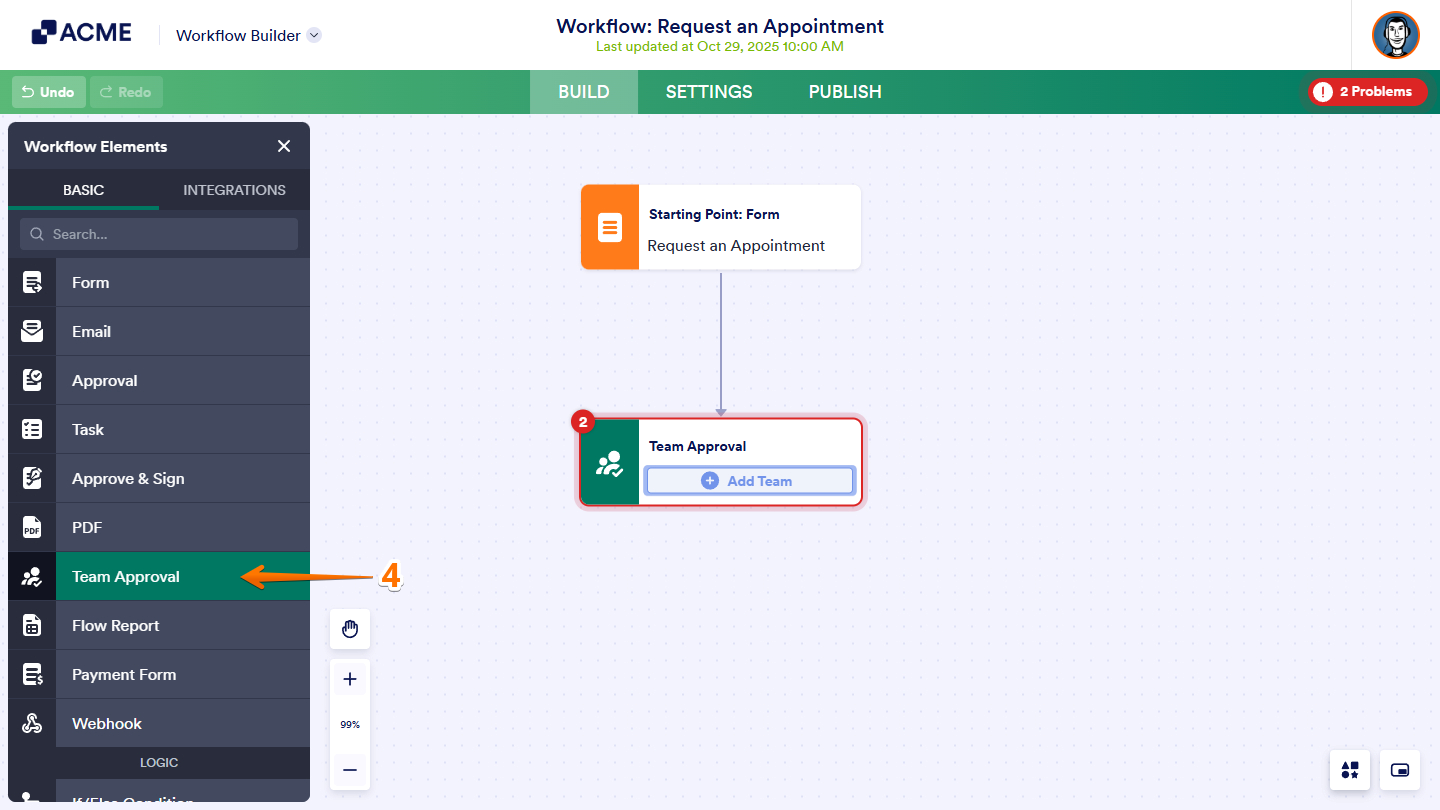Click the ACME logo
This screenshot has height=810, width=1440.
pyautogui.click(x=81, y=33)
